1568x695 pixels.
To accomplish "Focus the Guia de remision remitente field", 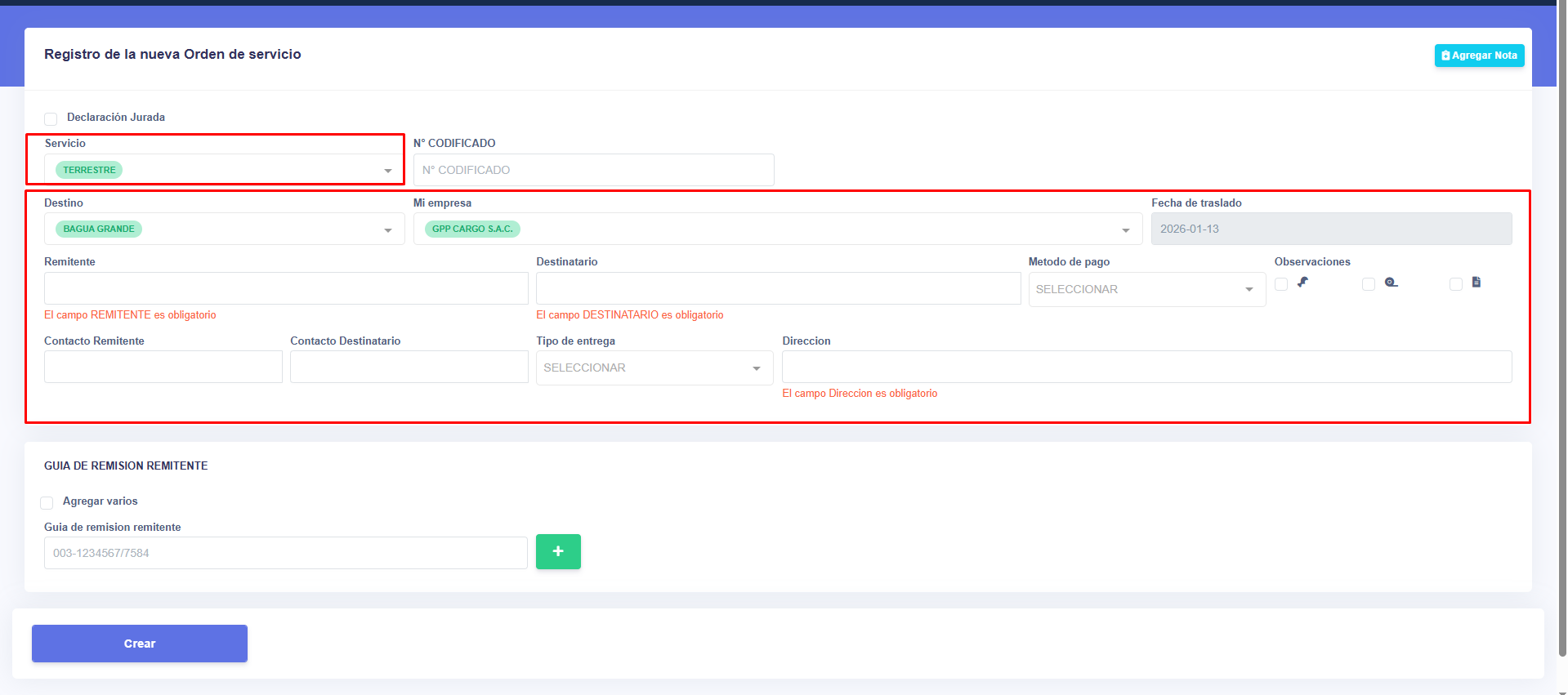I will click(286, 553).
